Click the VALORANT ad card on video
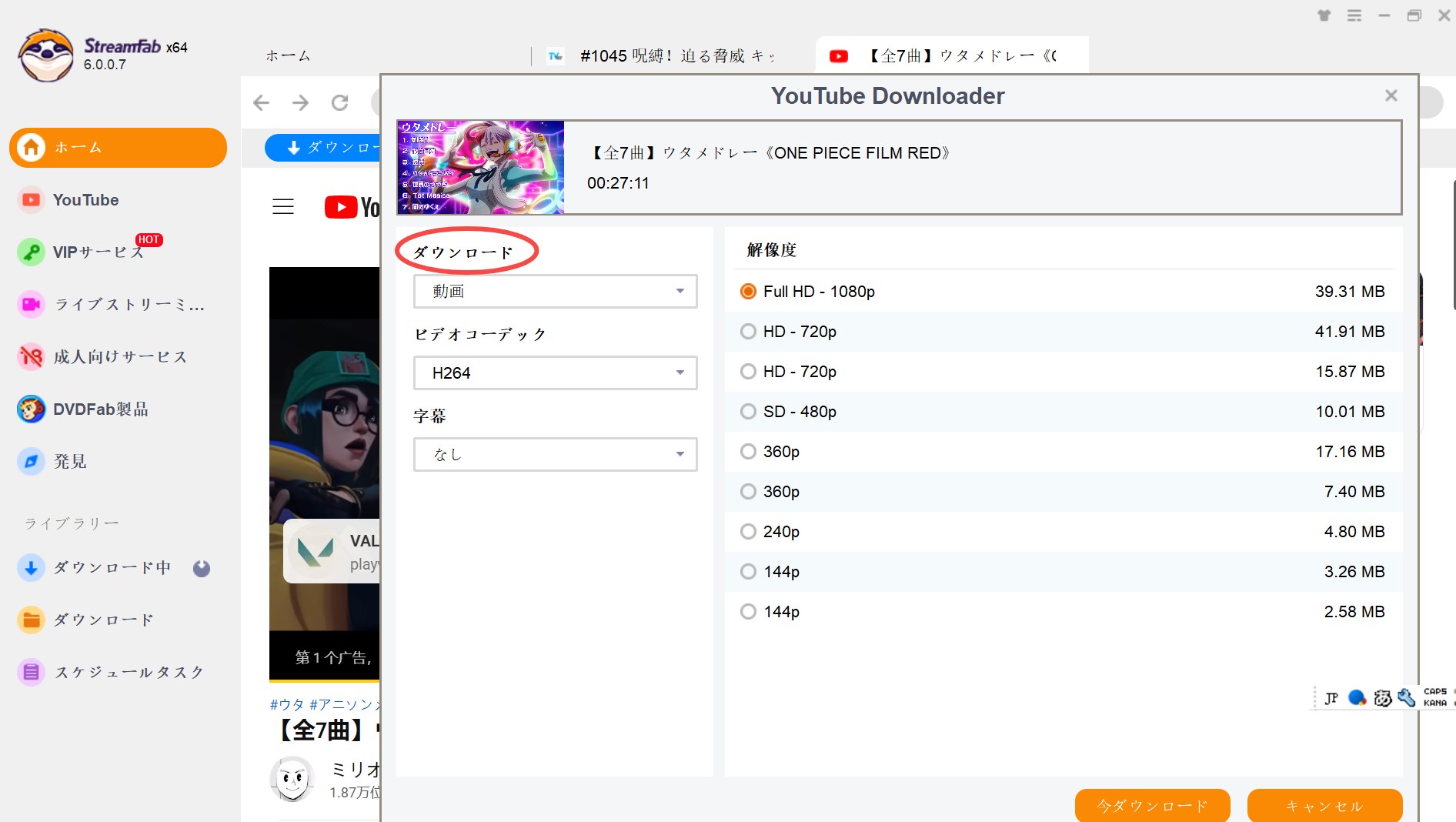The height and width of the screenshot is (822, 1456). pyautogui.click(x=332, y=552)
